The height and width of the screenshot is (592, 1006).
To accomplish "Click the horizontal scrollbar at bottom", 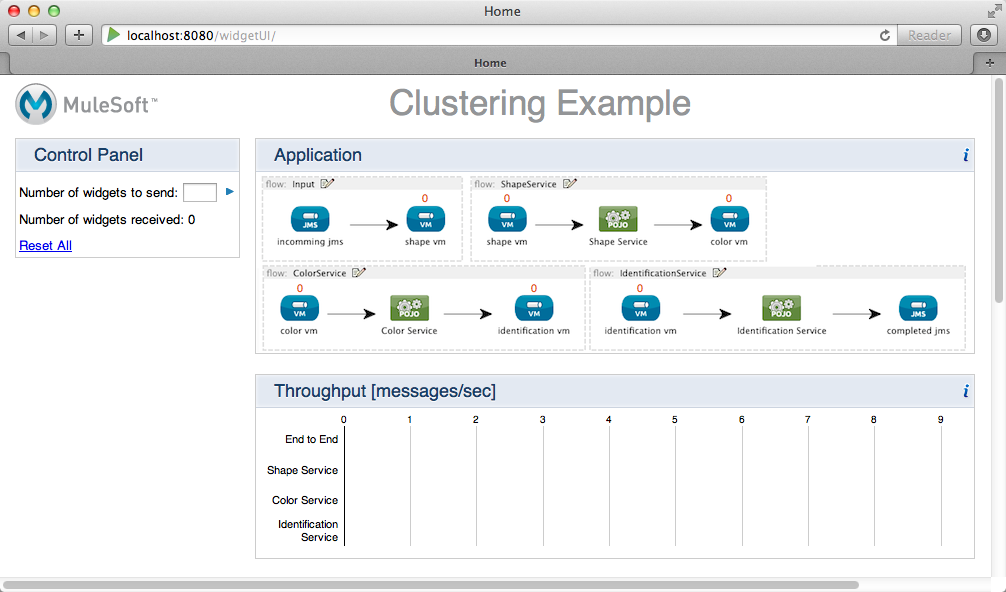I will pyautogui.click(x=430, y=584).
